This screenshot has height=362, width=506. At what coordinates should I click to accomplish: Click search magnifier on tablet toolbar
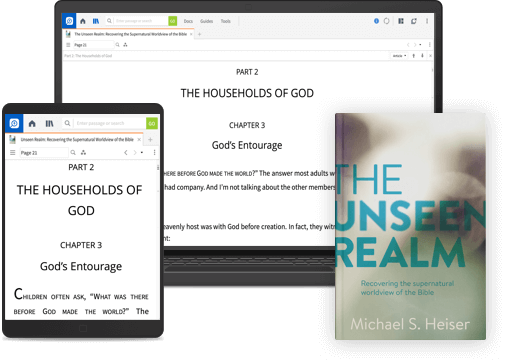tap(67, 123)
